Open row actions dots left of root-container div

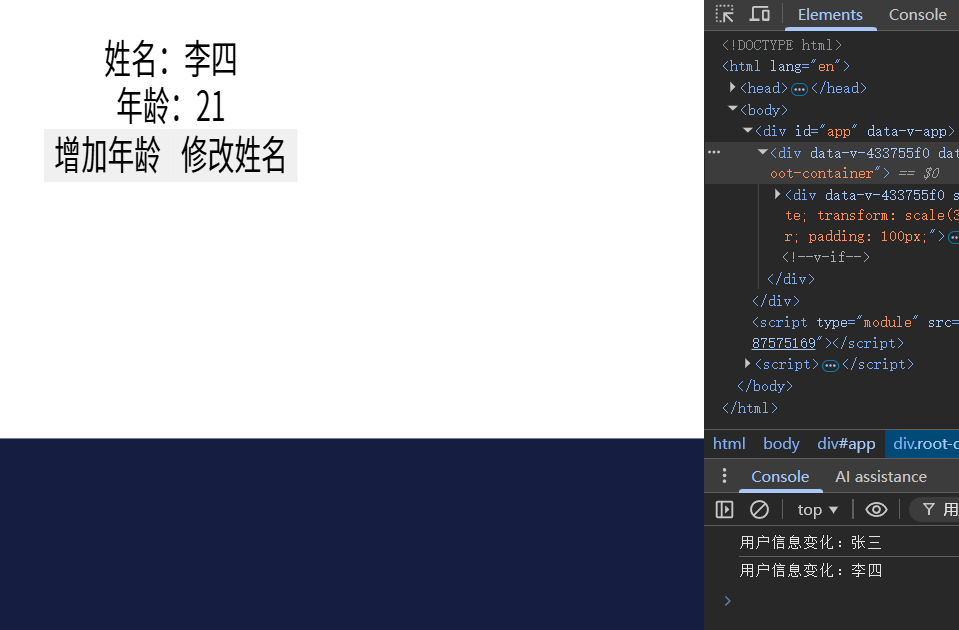714,152
